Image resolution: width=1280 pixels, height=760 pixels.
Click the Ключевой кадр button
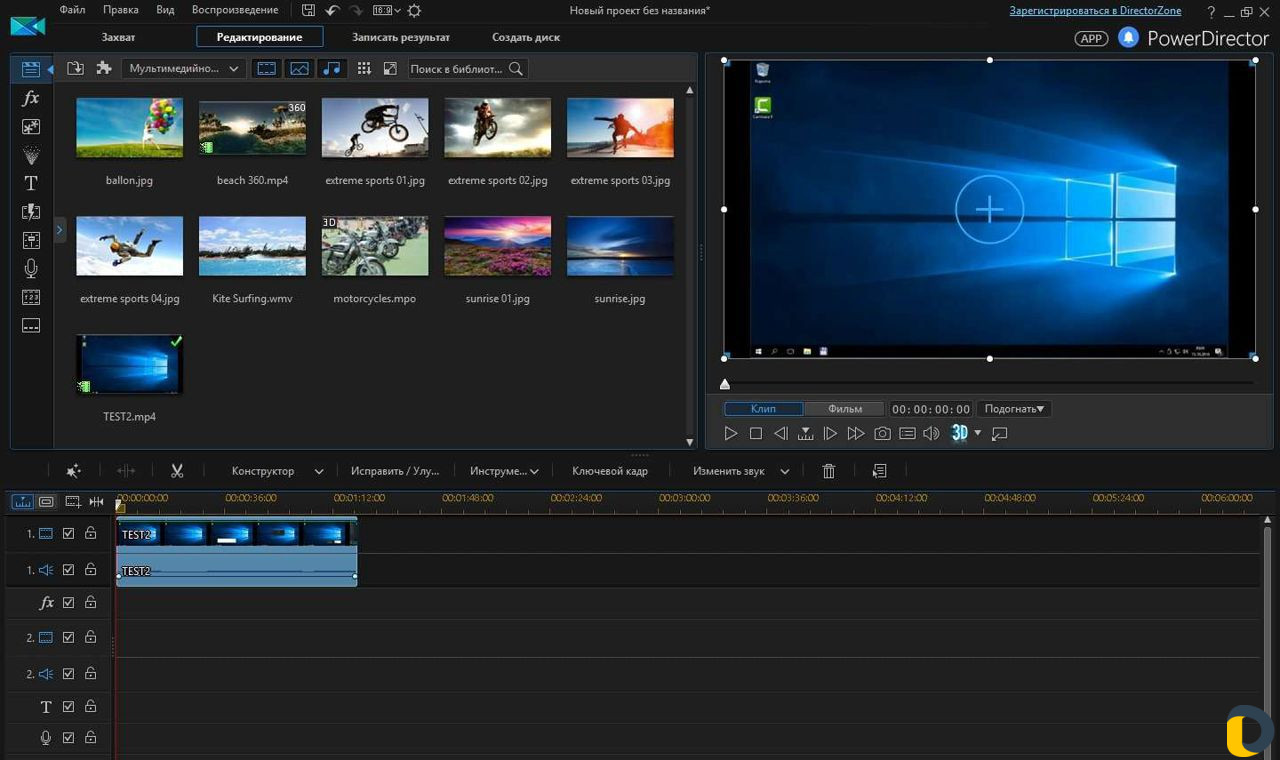tap(610, 471)
